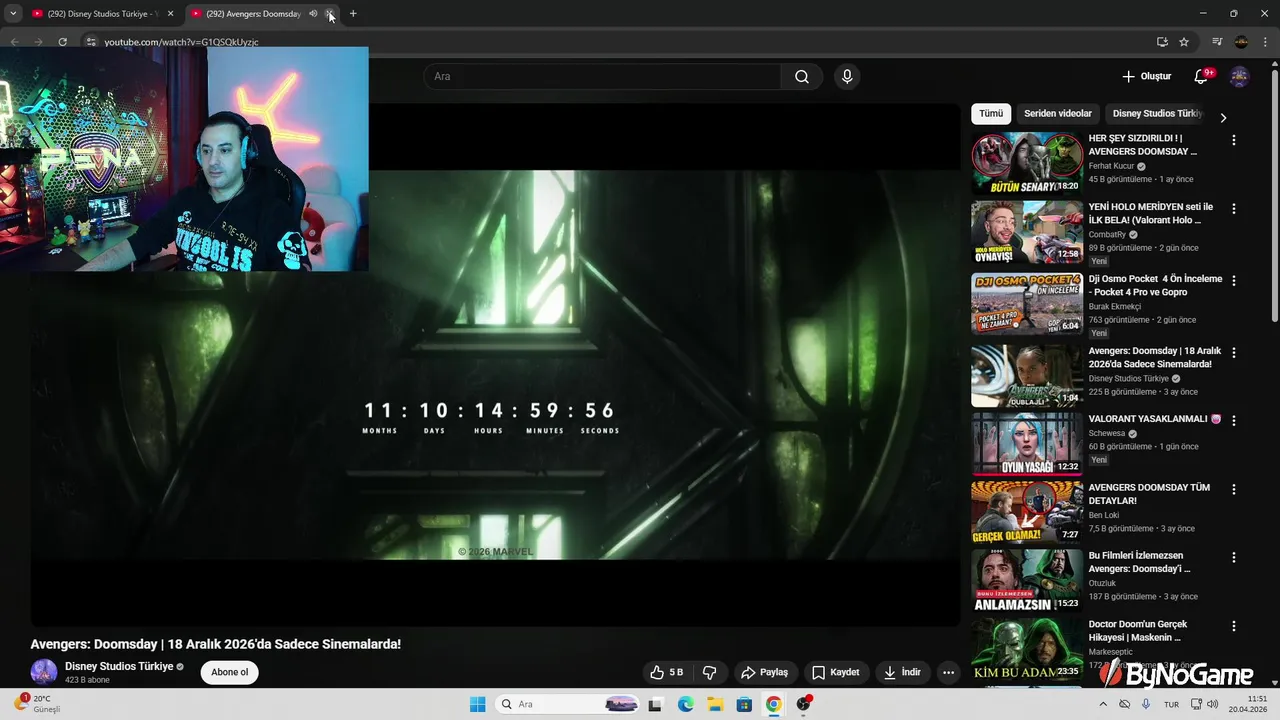Click the Oluştur create button
Viewport: 1280px width, 720px height.
tap(1146, 77)
